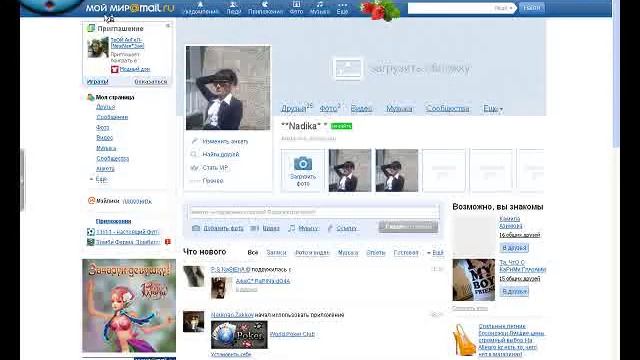Switch to the Музыка profile tab

pos(399,109)
